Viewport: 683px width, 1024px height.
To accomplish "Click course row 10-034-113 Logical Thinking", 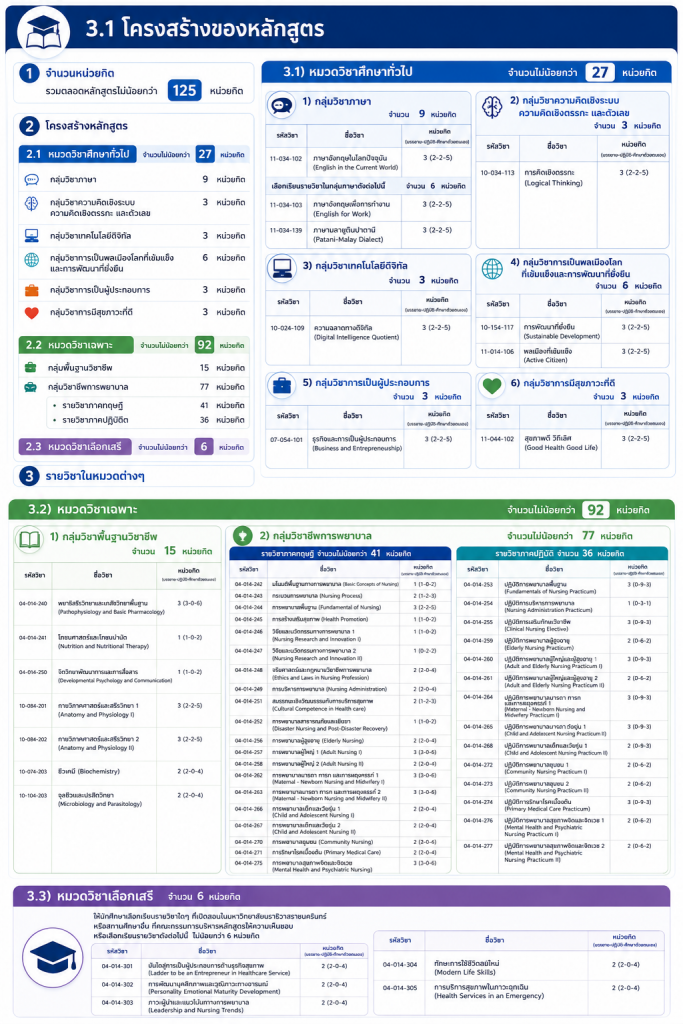I will pyautogui.click(x=573, y=178).
